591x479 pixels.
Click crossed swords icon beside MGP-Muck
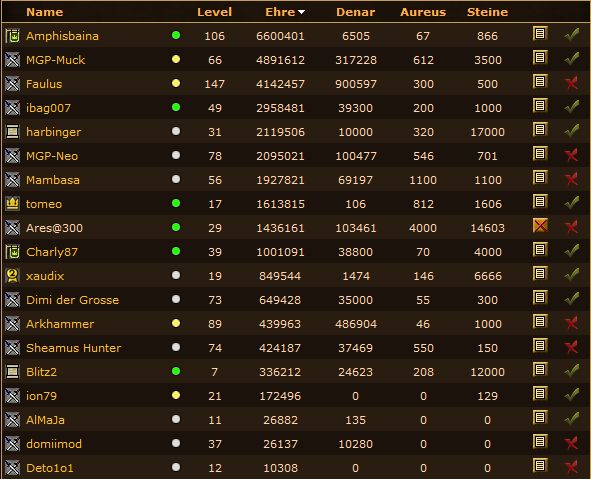(x=12, y=60)
